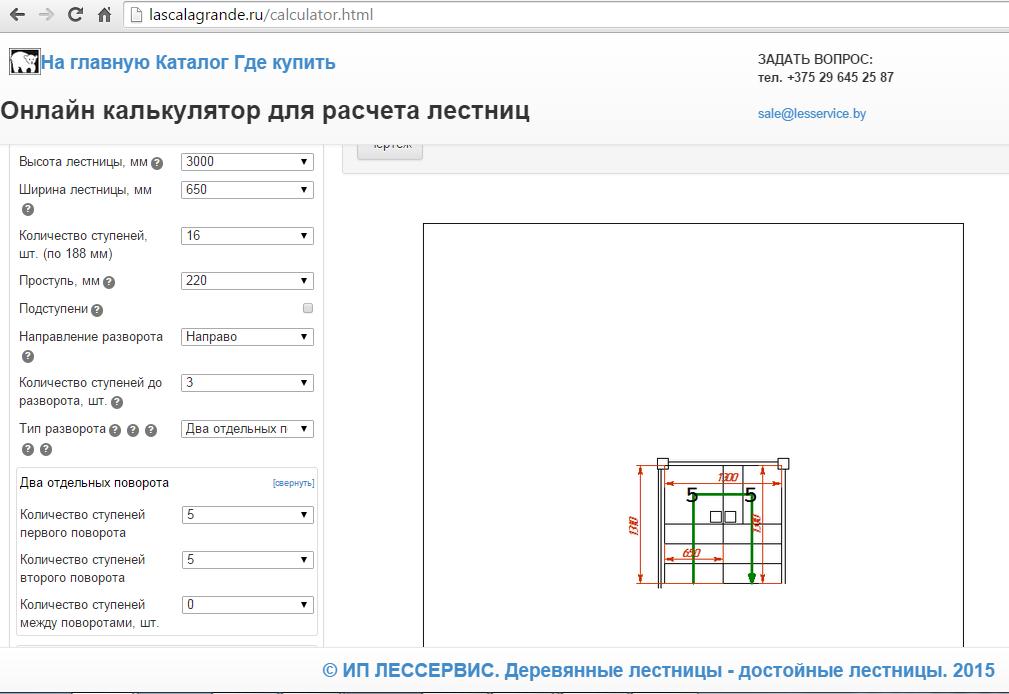This screenshot has height=694, width=1009.
Task: Click the browser forward arrow
Action: pyautogui.click(x=46, y=14)
